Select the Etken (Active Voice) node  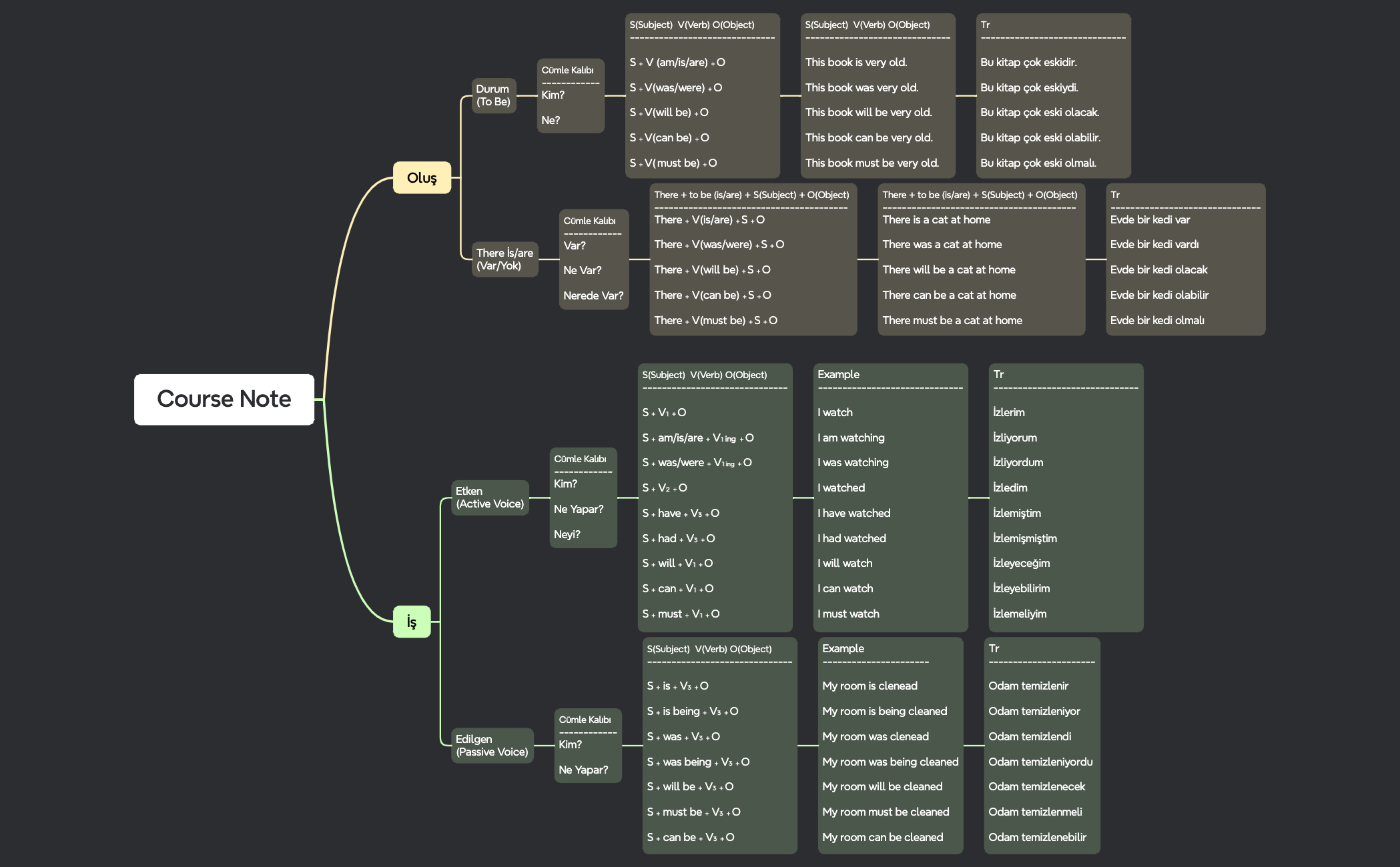coord(490,498)
